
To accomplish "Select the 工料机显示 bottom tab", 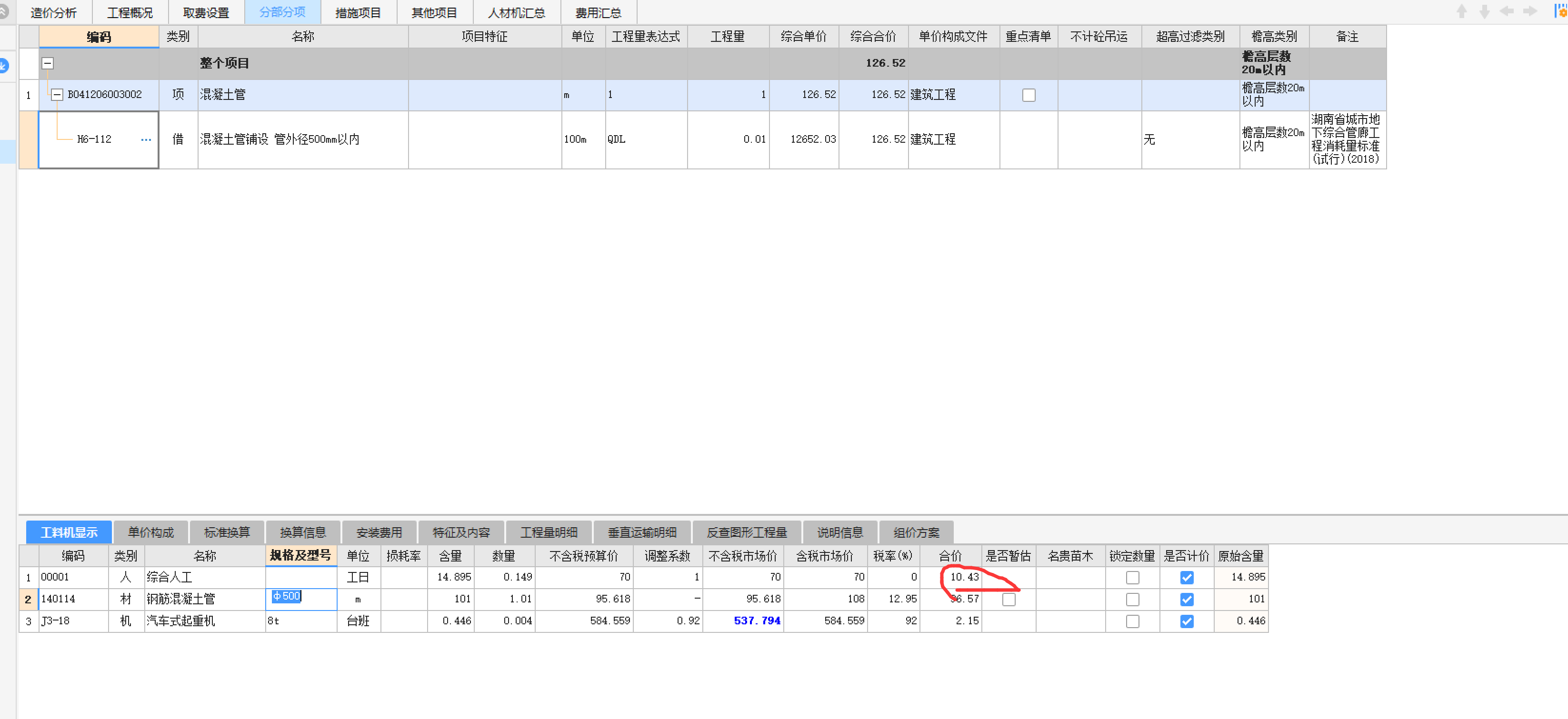I will 69,532.
